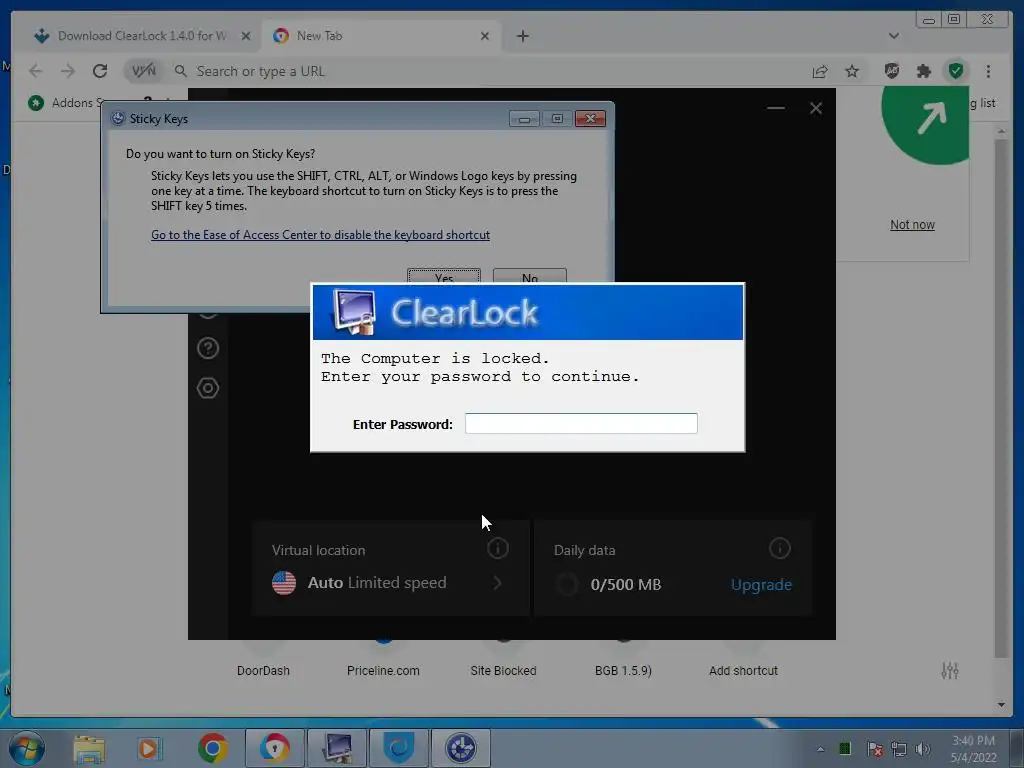Click the browser vertical scrollbar
Image resolution: width=1024 pixels, height=768 pixels.
(x=1001, y=398)
